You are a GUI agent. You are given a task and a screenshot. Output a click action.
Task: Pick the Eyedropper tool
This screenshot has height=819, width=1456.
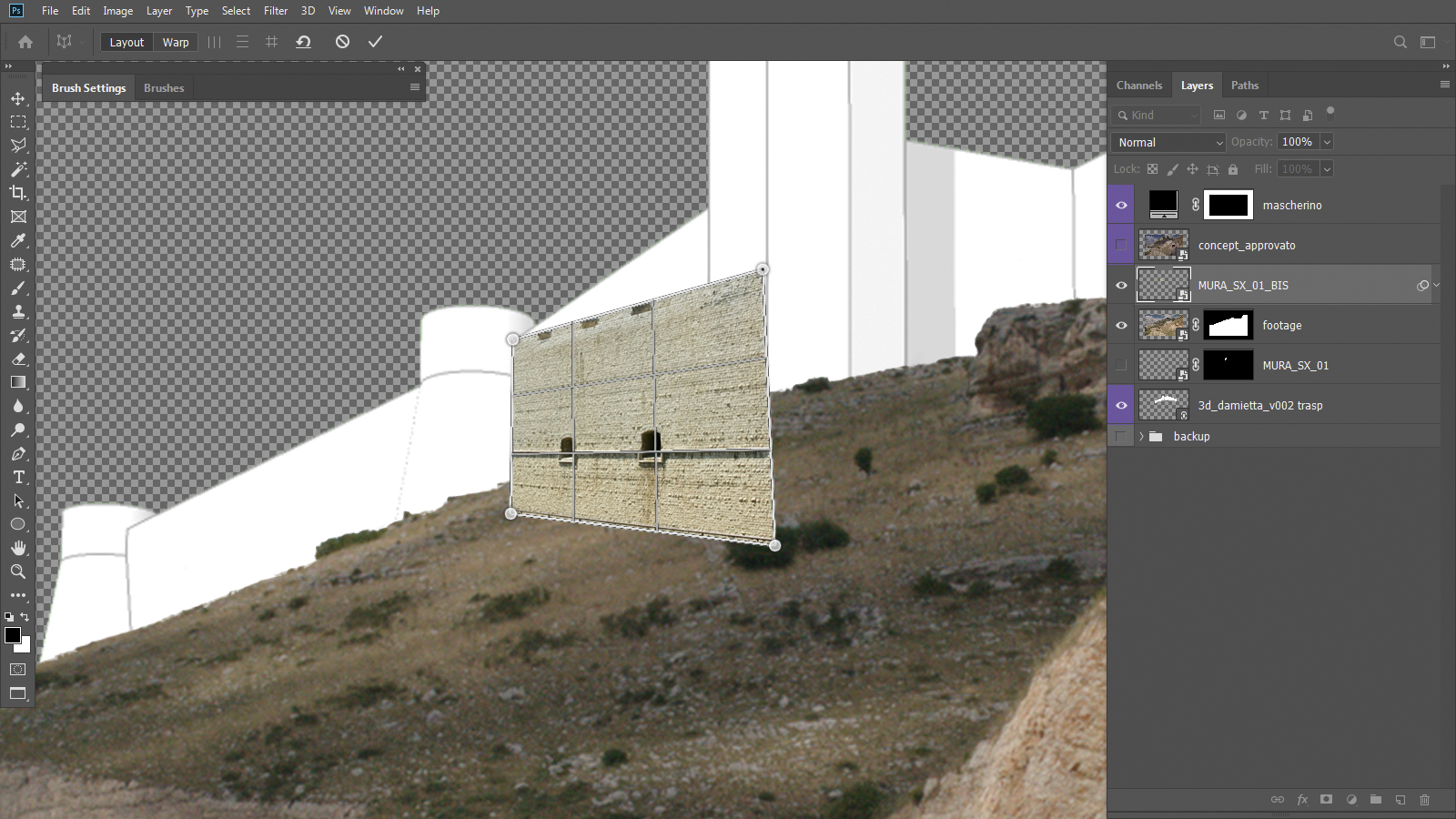click(18, 241)
